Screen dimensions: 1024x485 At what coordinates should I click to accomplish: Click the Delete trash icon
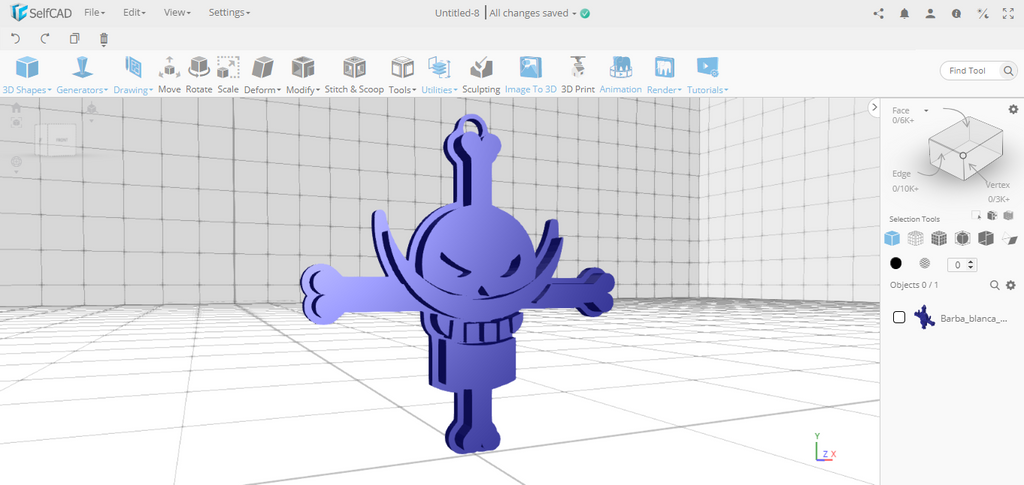click(104, 39)
